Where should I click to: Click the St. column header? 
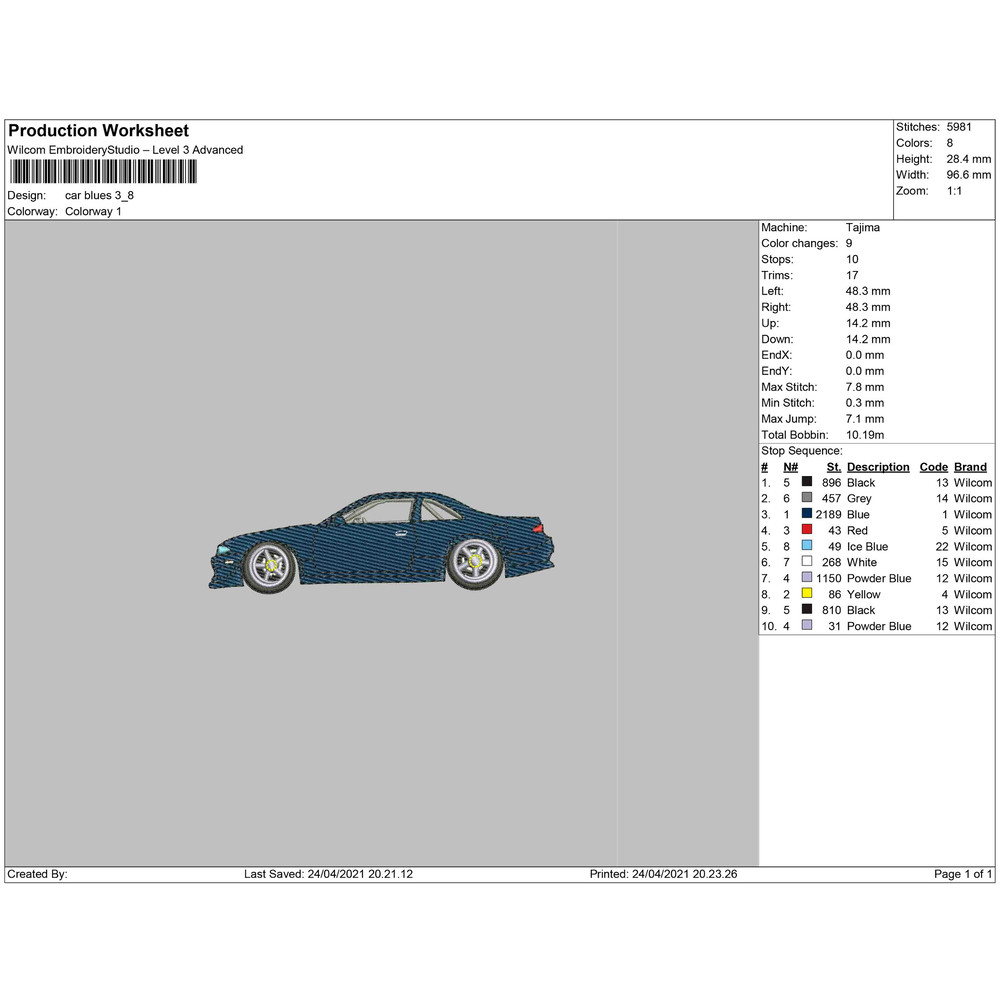(833, 467)
